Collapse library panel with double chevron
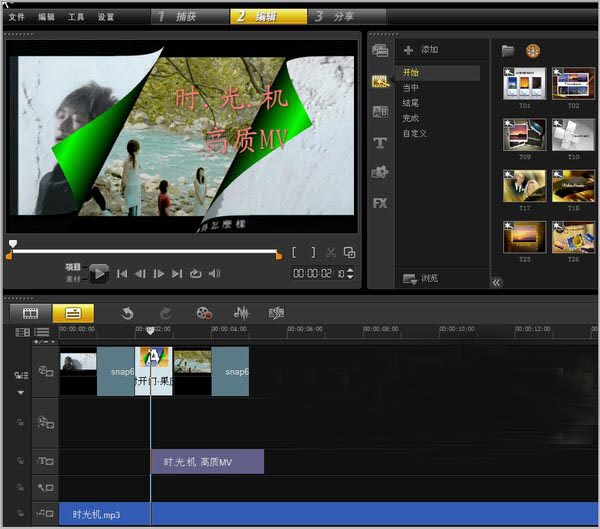600x529 pixels. [x=496, y=282]
